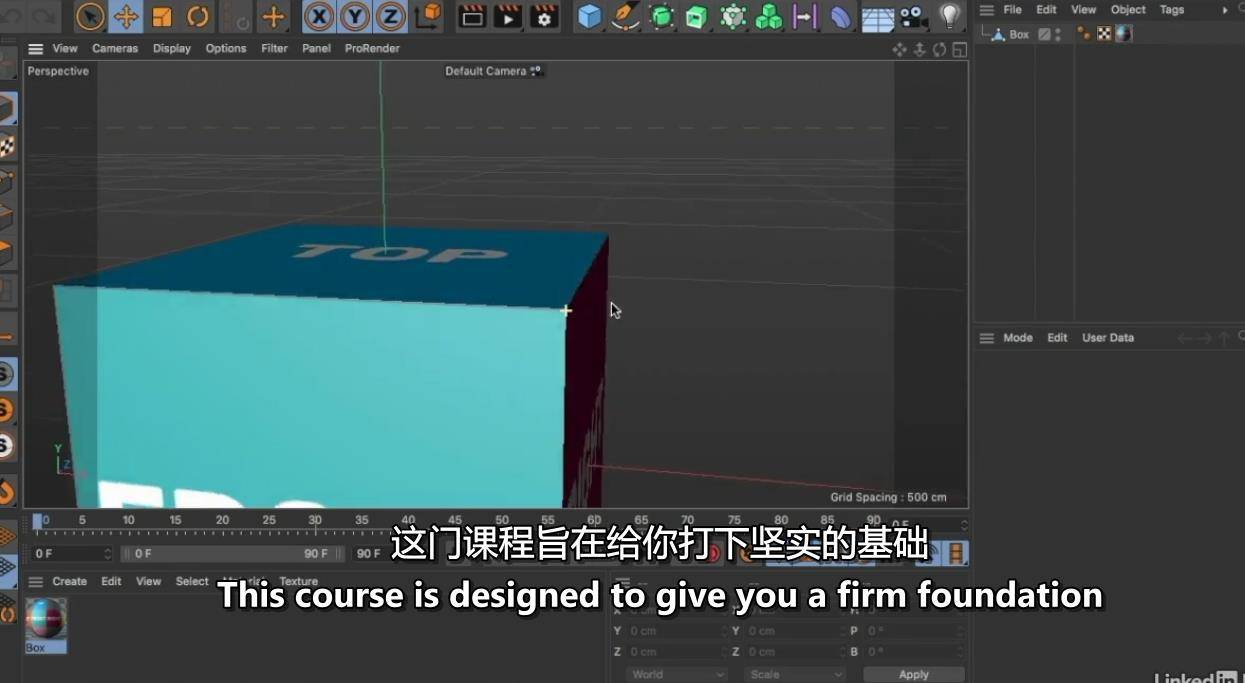The height and width of the screenshot is (683, 1245).
Task: Open the Scale dropdown in Coordinates
Action: [x=794, y=674]
